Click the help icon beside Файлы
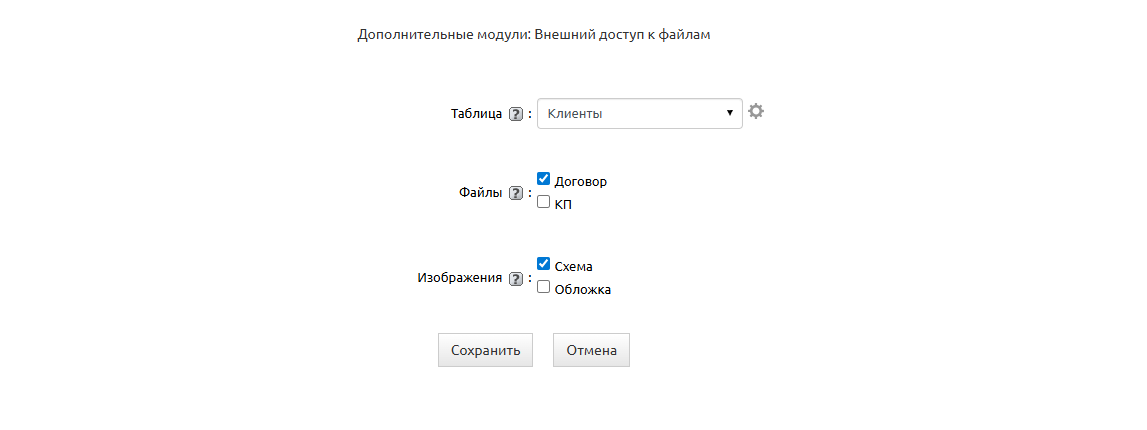 (516, 194)
